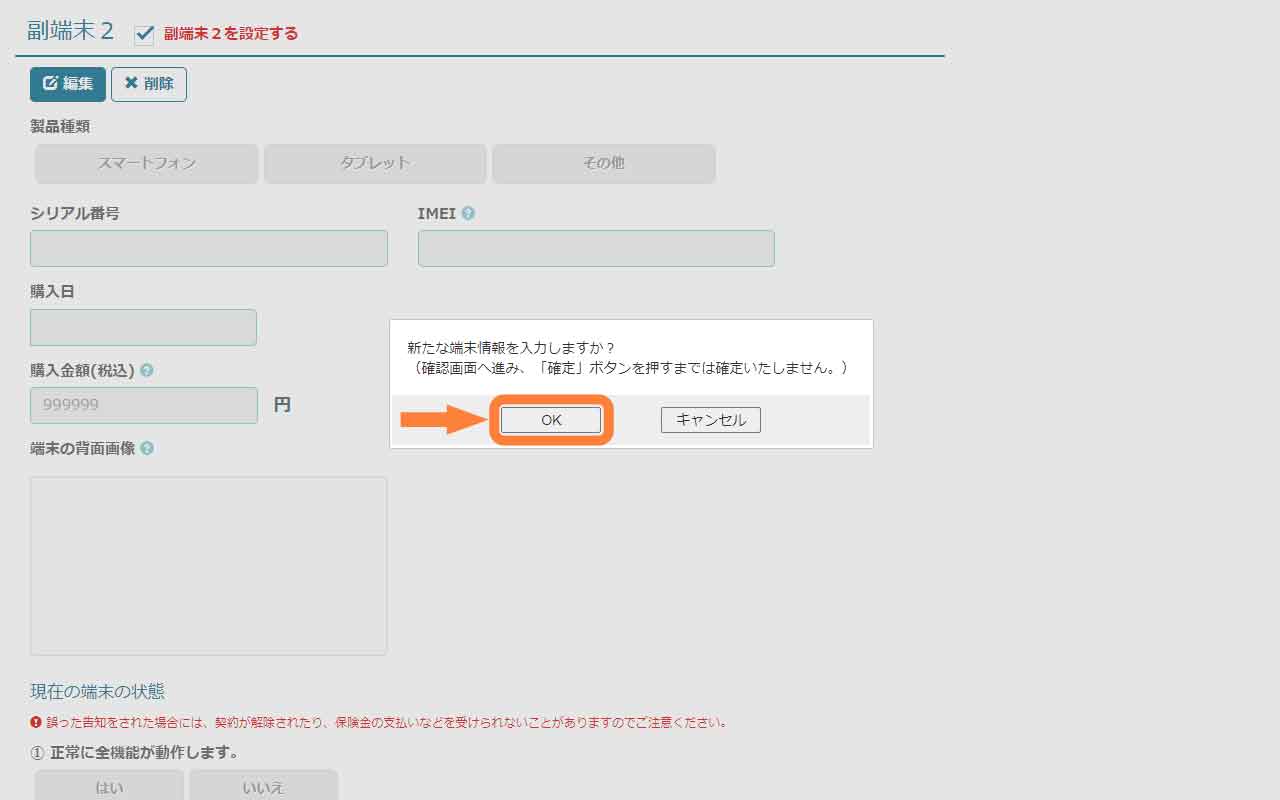Screen dimensions: 1280x800
Task: Select その他 product type
Action: (604, 163)
